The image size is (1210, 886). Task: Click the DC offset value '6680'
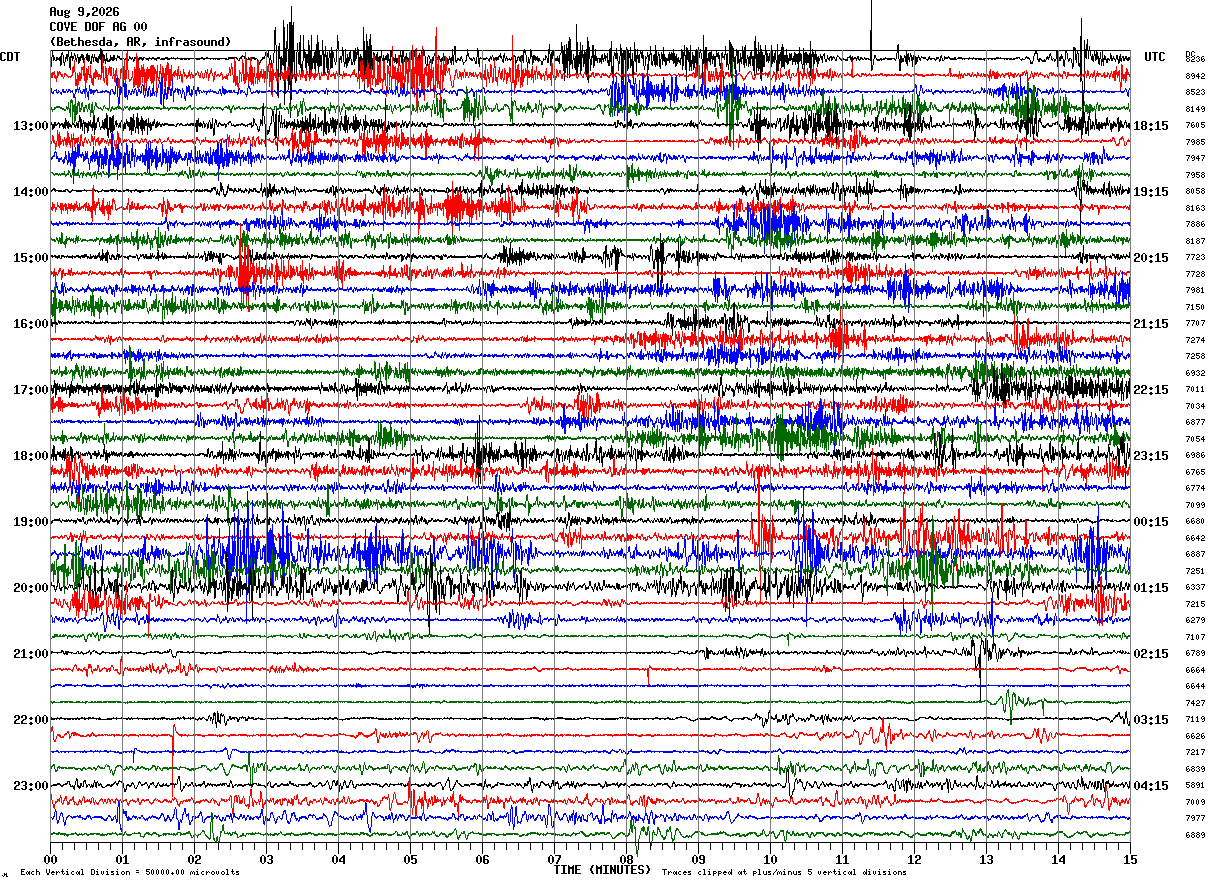point(1195,522)
